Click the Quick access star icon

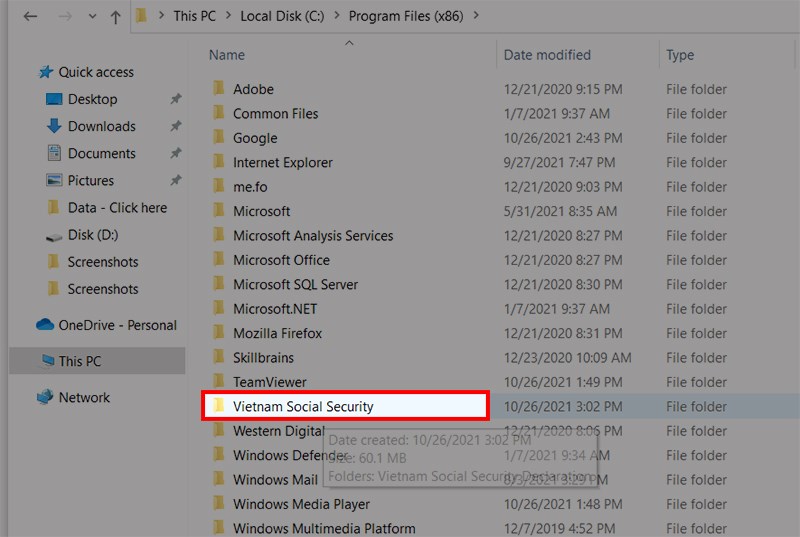pyautogui.click(x=46, y=72)
